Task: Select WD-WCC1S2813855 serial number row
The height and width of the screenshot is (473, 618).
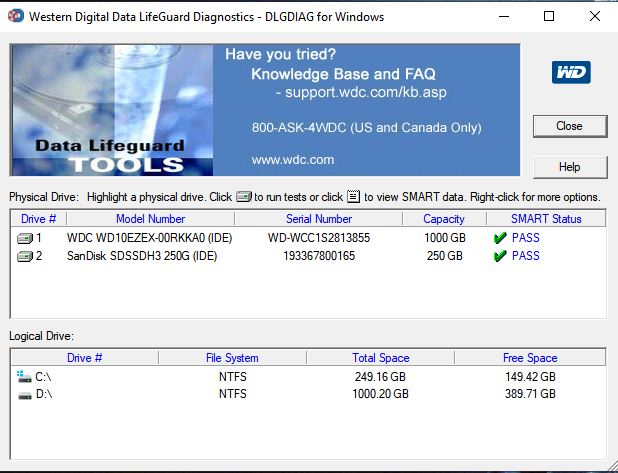Action: pos(318,238)
